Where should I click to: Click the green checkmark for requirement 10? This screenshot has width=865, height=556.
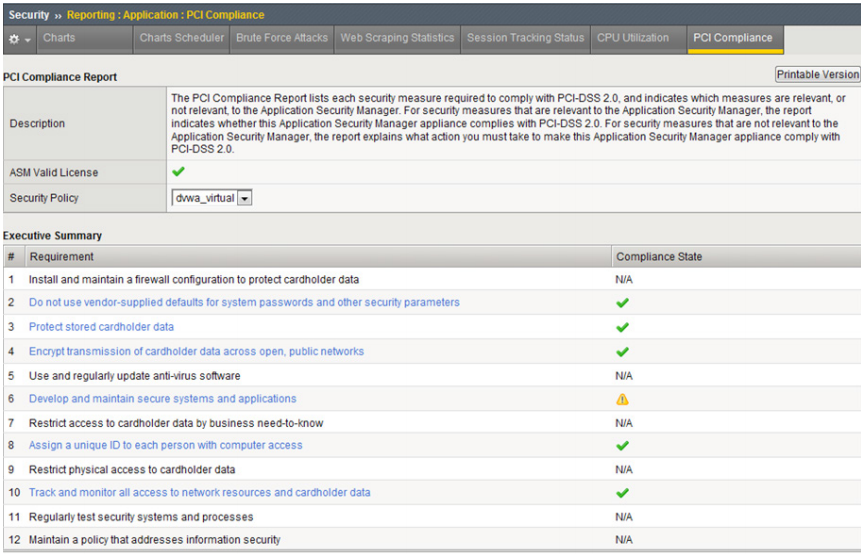tap(622, 493)
